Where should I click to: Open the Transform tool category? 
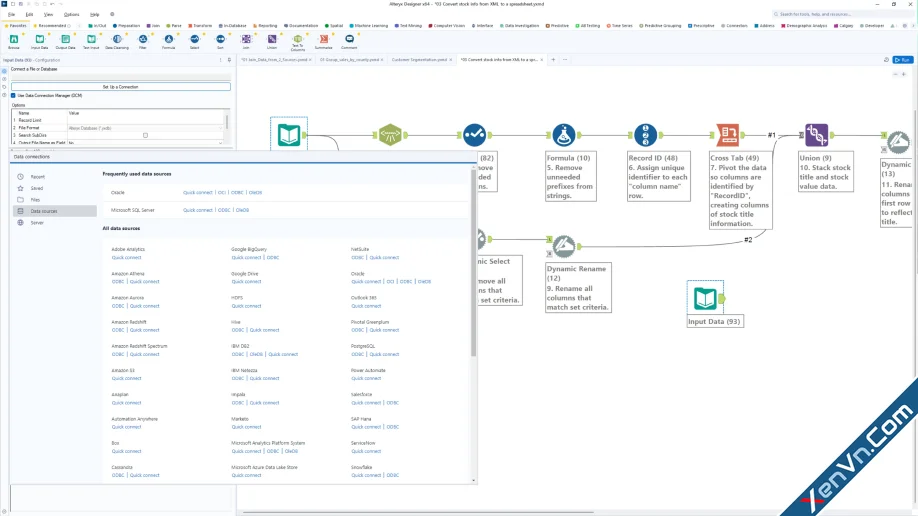tap(200, 26)
